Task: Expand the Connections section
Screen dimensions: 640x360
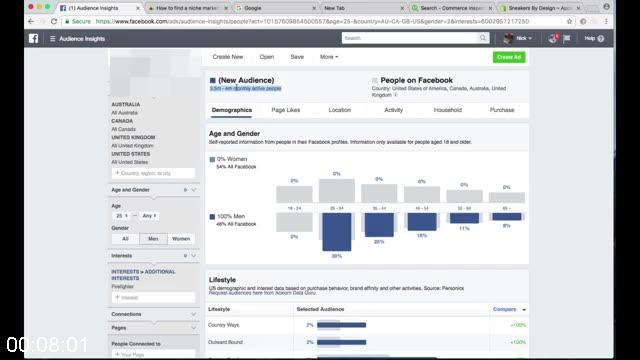Action: [193, 314]
